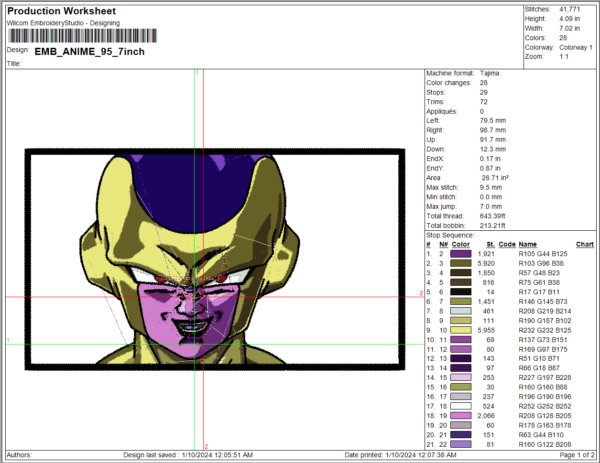Click the near-black swatch for R17 G17 B11

point(461,292)
